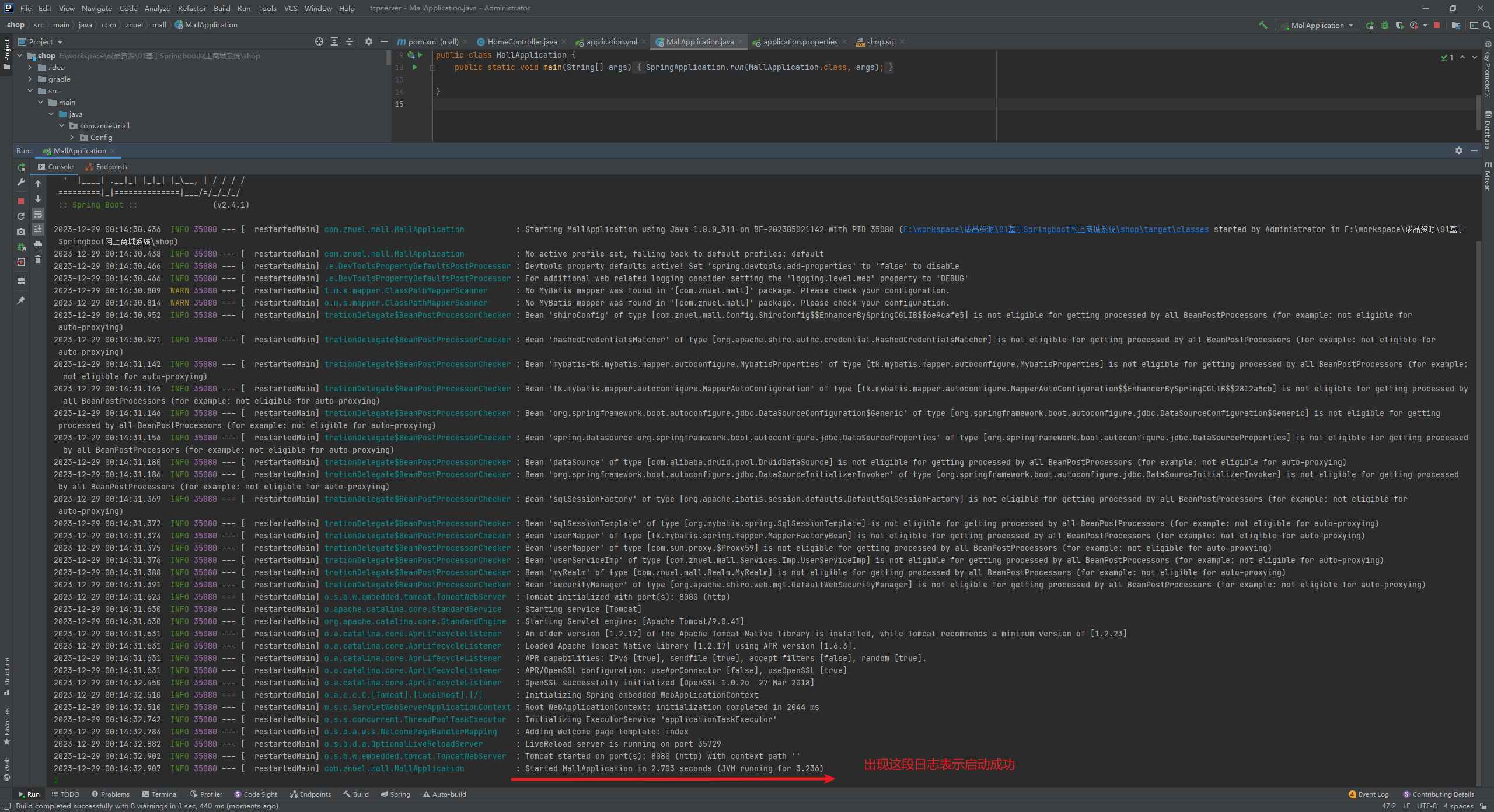This screenshot has width=1494, height=812.
Task: Click the profiler run icon in top toolbar
Action: (1413, 25)
